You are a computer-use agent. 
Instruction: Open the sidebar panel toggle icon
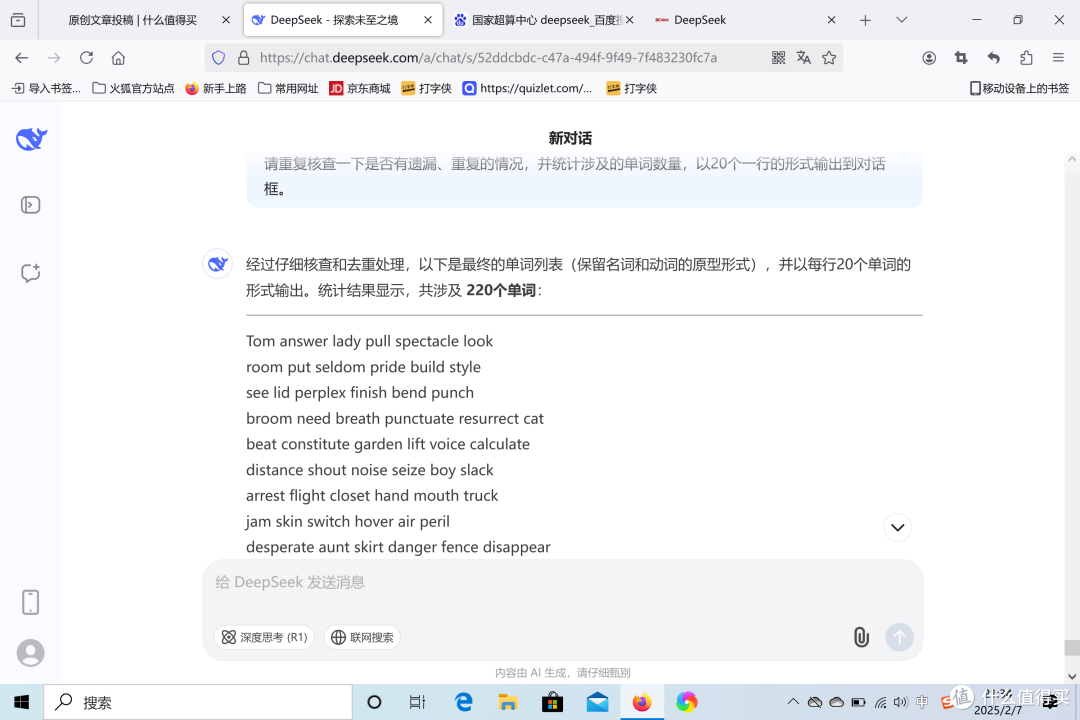30,205
